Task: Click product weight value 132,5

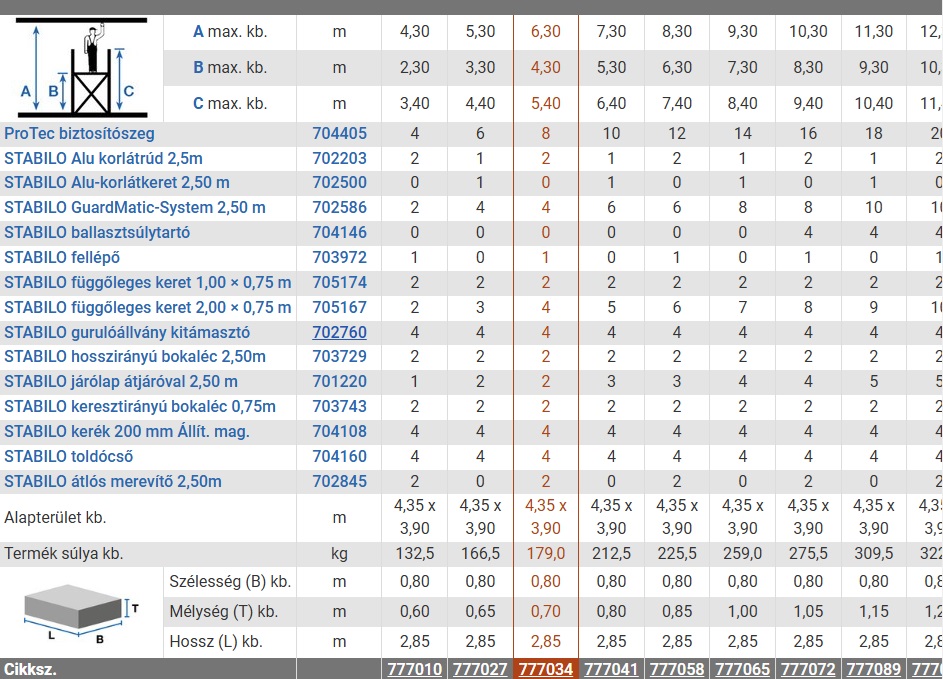Action: pos(414,553)
